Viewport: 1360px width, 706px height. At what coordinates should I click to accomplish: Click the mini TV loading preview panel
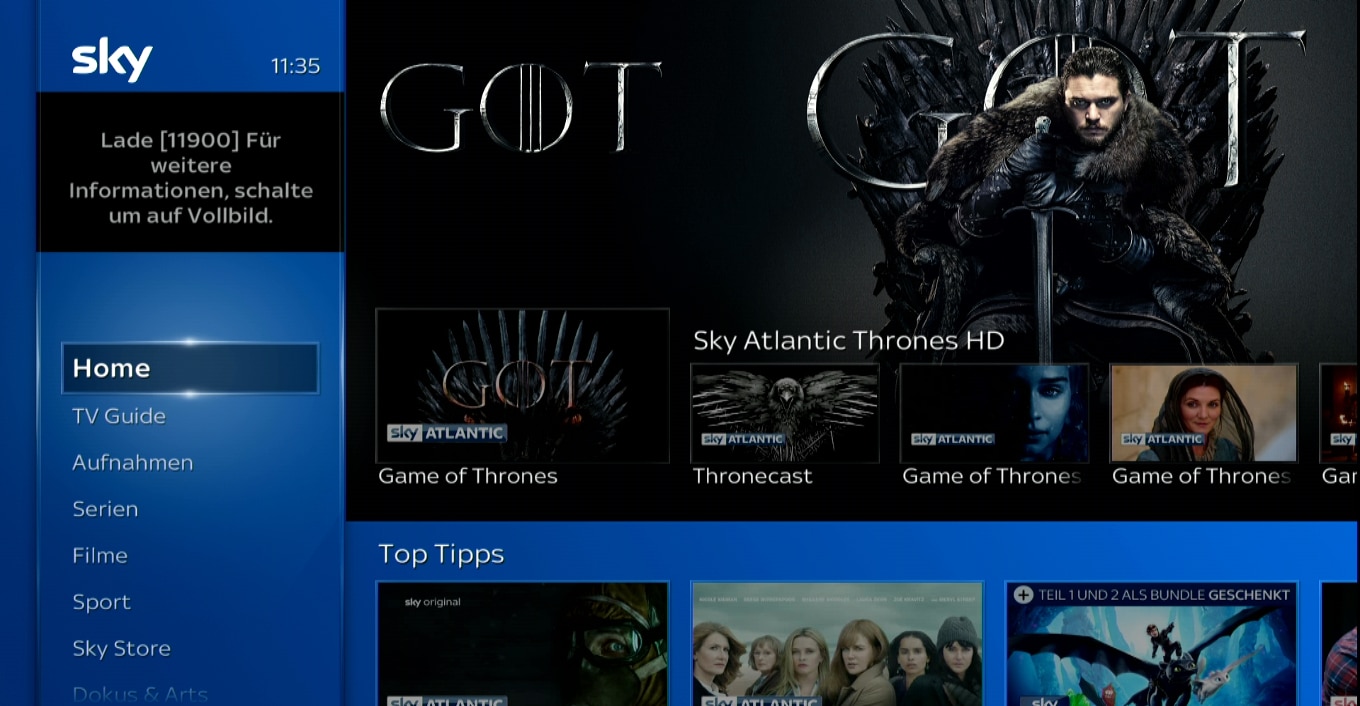point(190,172)
